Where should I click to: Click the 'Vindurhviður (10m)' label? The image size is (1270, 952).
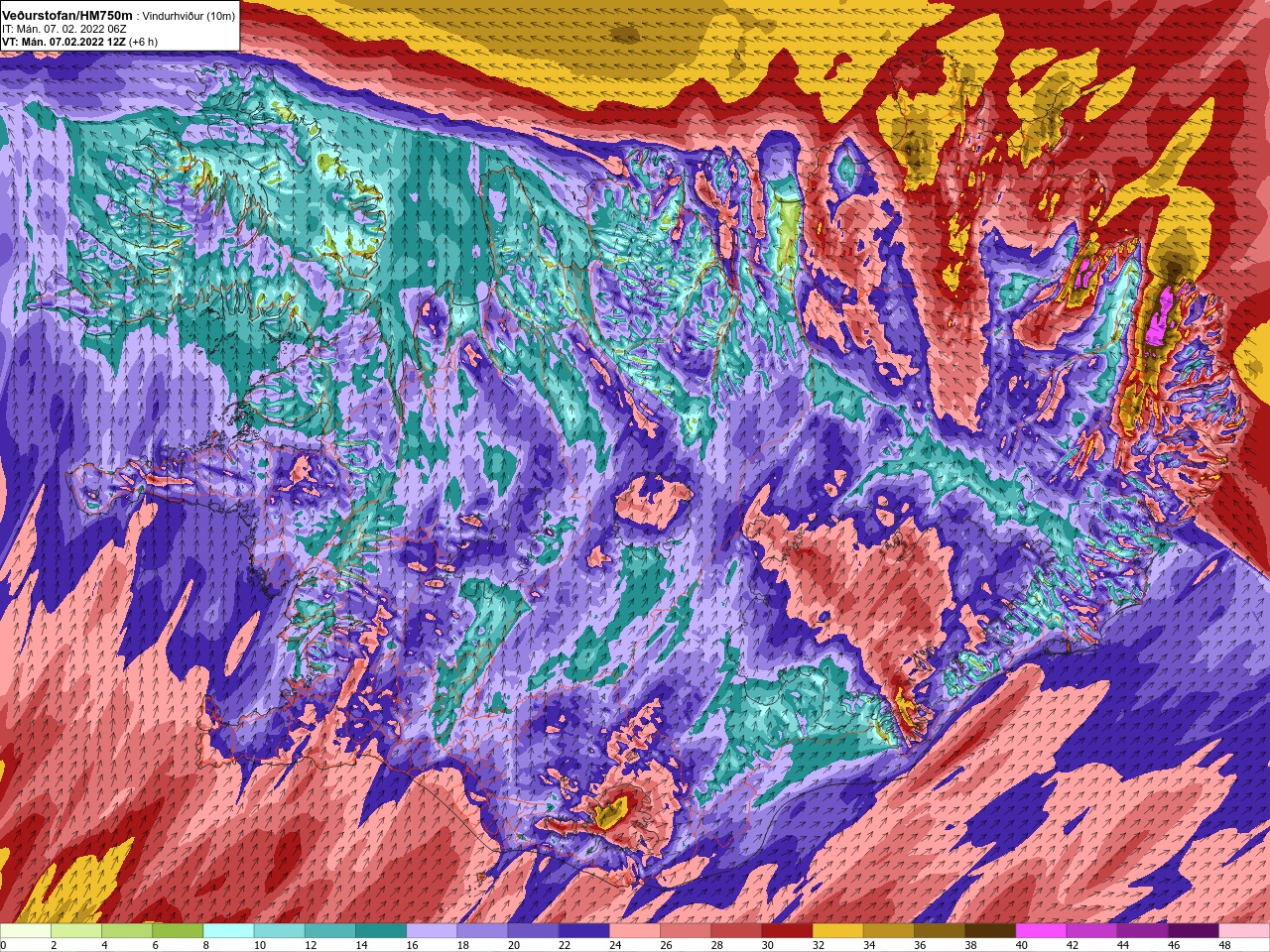(x=190, y=16)
